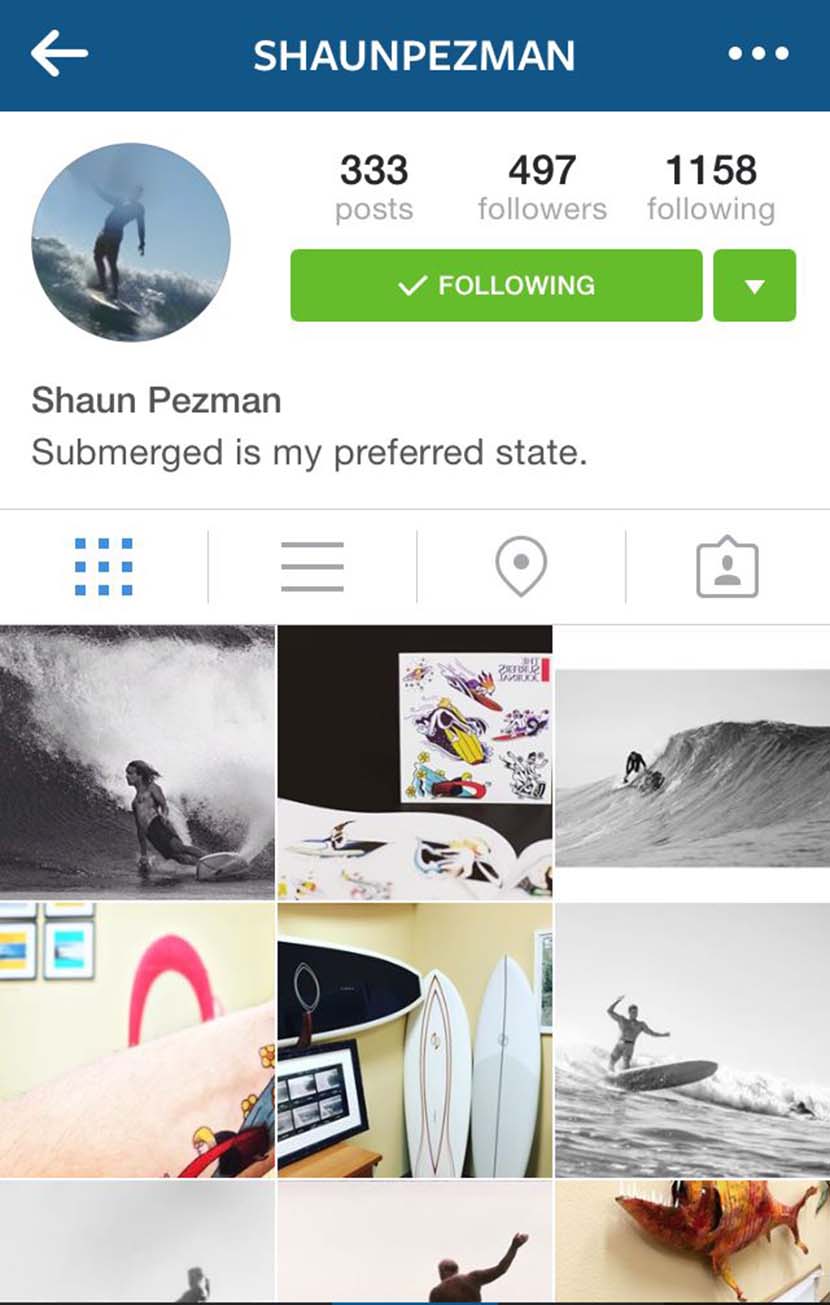Open the three-dot options menu
The width and height of the screenshot is (830, 1305).
(758, 54)
